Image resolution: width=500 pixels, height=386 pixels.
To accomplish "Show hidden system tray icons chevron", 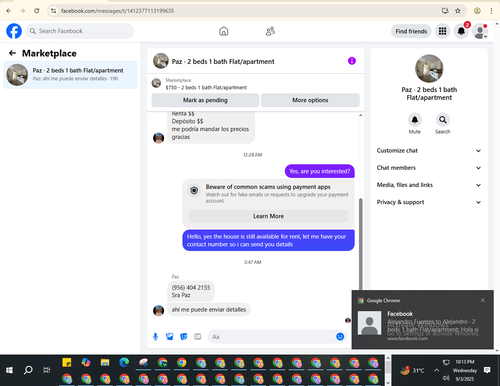I will click(x=436, y=370).
